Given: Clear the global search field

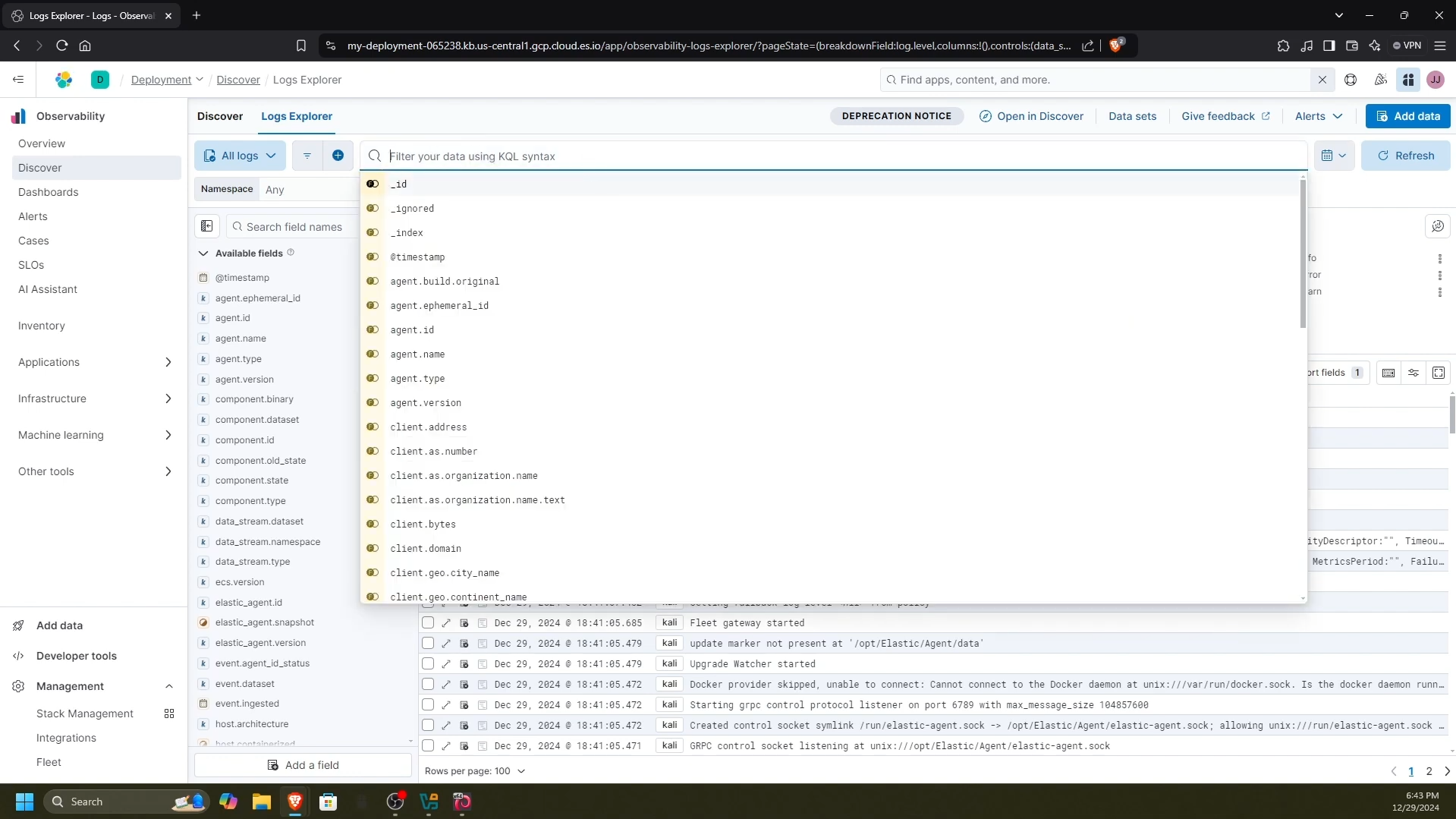Looking at the screenshot, I should point(1322,80).
